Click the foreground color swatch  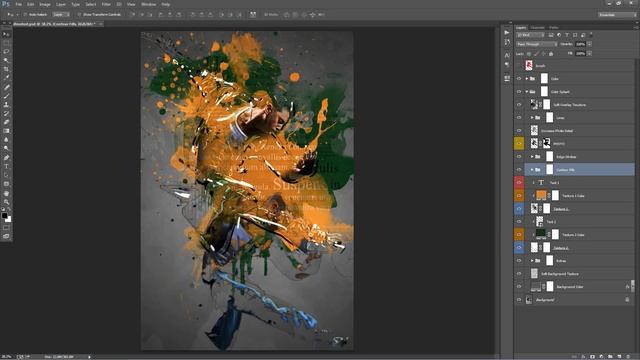[x=4, y=216]
